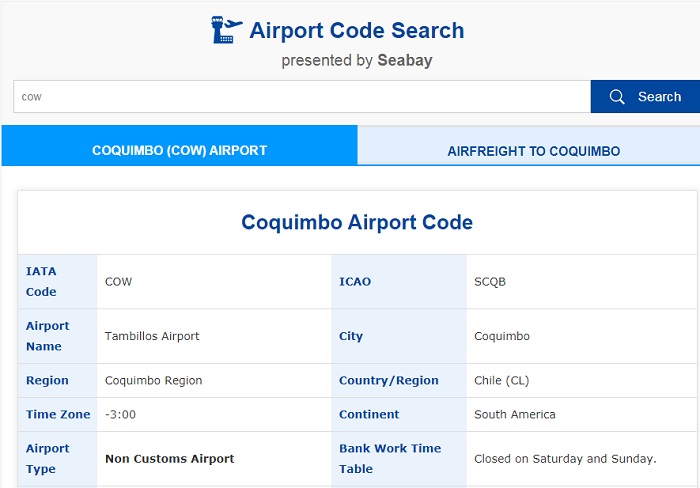The width and height of the screenshot is (700, 488).
Task: Click the South America continent value
Action: tap(515, 414)
